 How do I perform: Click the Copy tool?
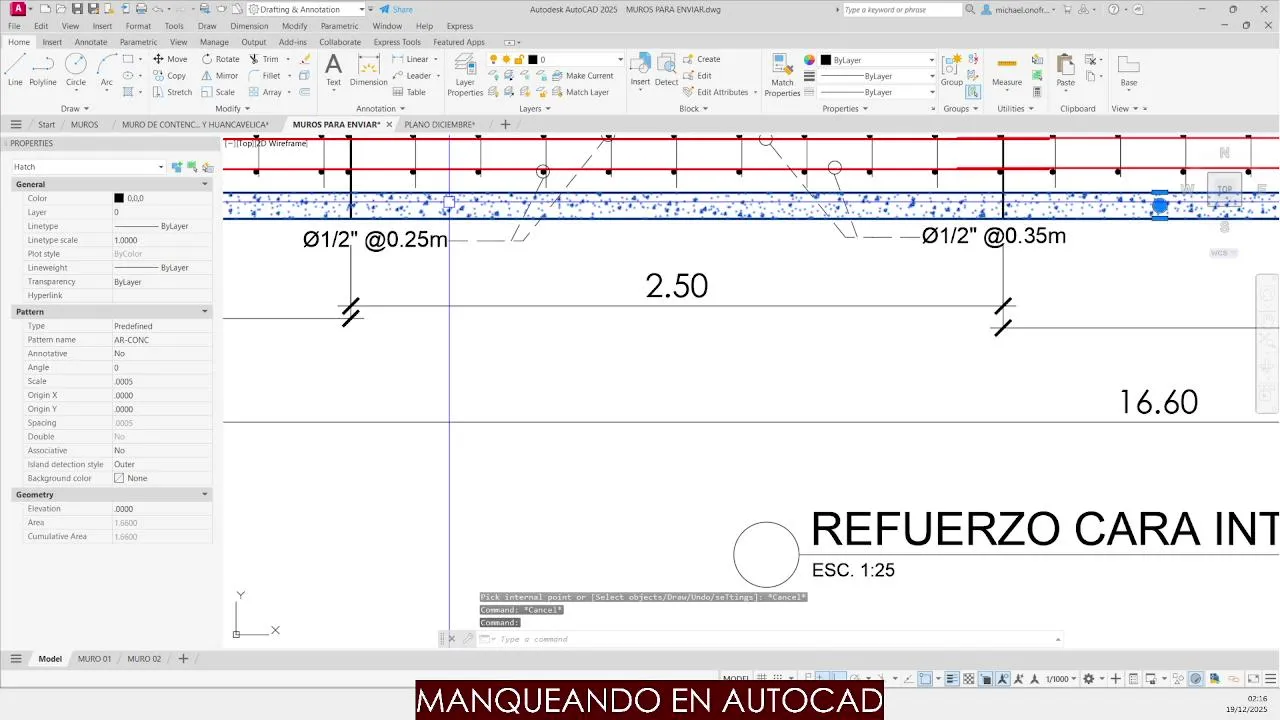point(169,75)
